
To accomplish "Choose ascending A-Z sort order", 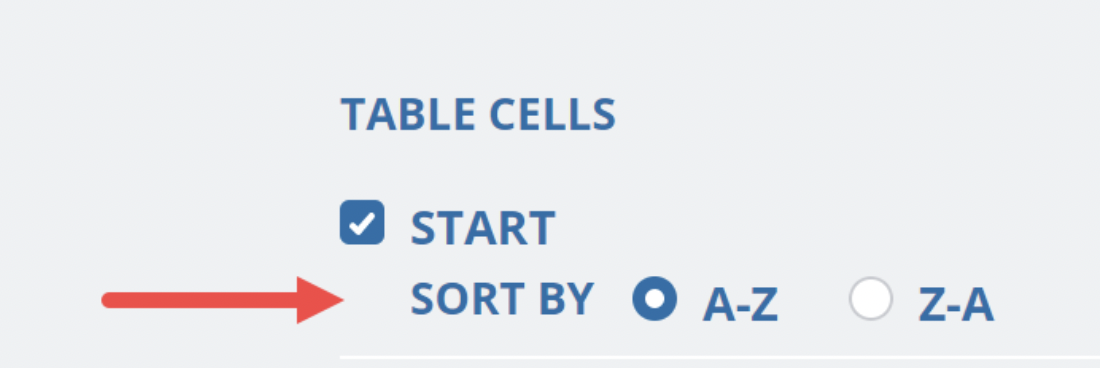I will point(655,299).
